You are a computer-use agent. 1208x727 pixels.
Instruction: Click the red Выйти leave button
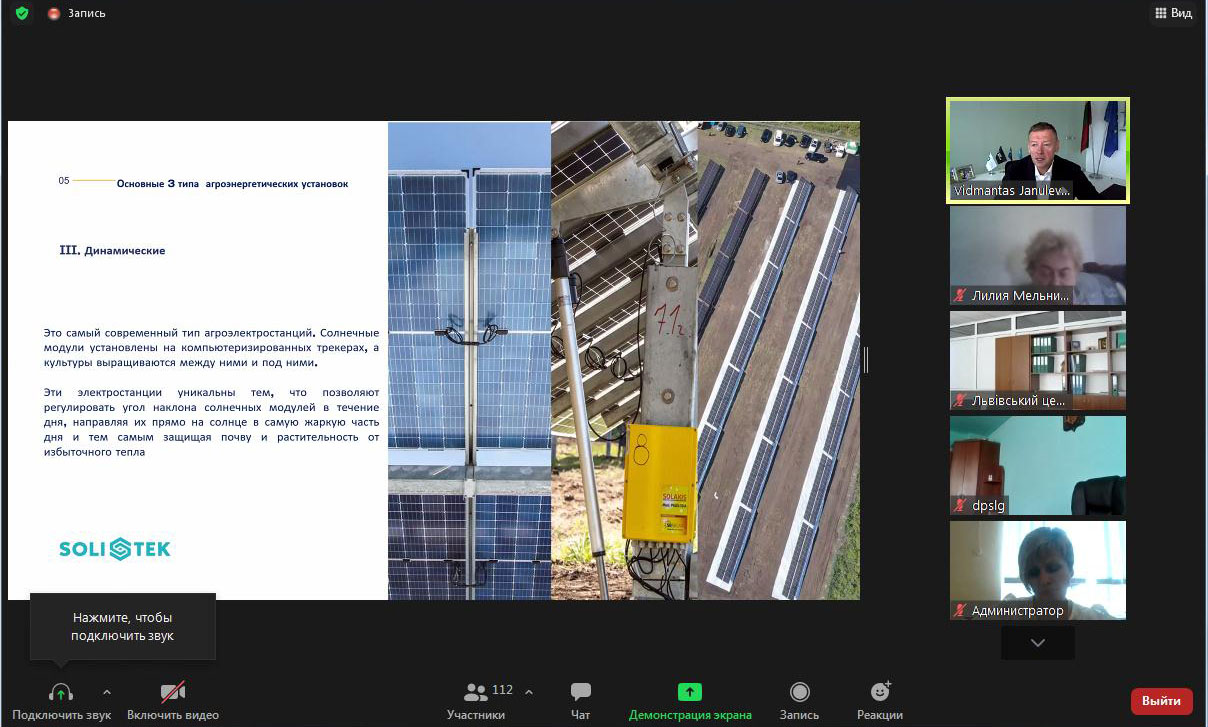tap(1161, 701)
